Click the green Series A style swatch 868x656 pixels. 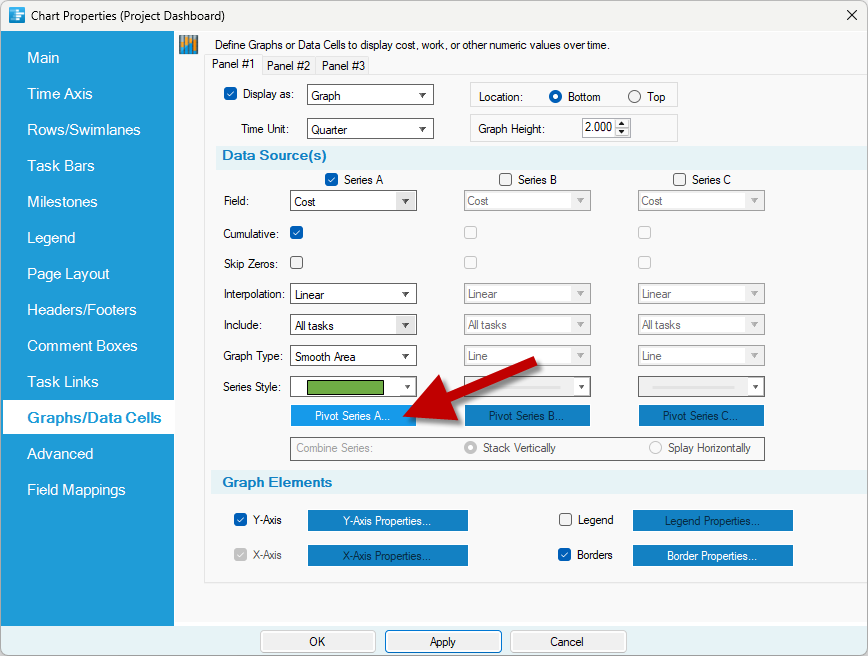pyautogui.click(x=345, y=387)
